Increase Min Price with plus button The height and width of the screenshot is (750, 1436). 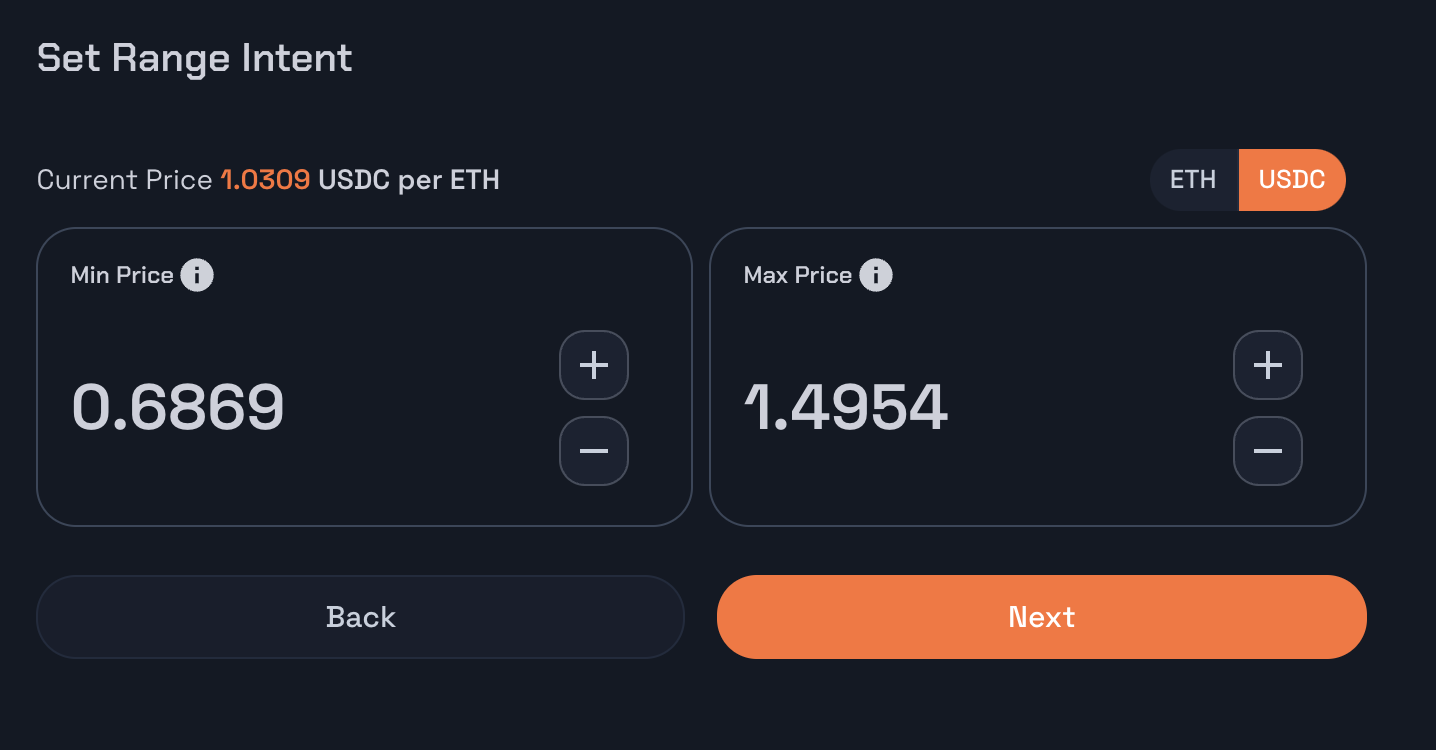coord(594,365)
